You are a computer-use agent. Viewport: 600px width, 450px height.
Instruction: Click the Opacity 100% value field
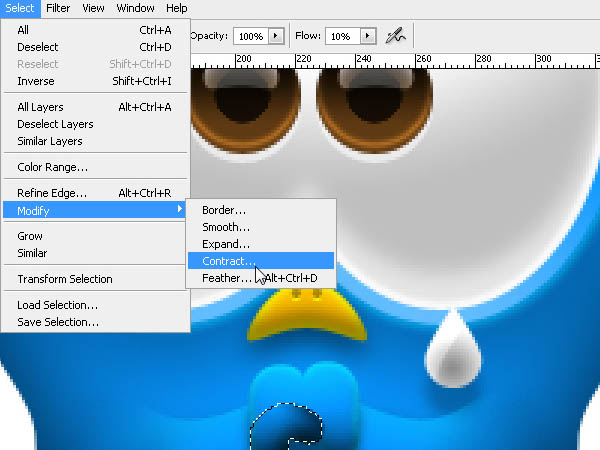click(251, 36)
